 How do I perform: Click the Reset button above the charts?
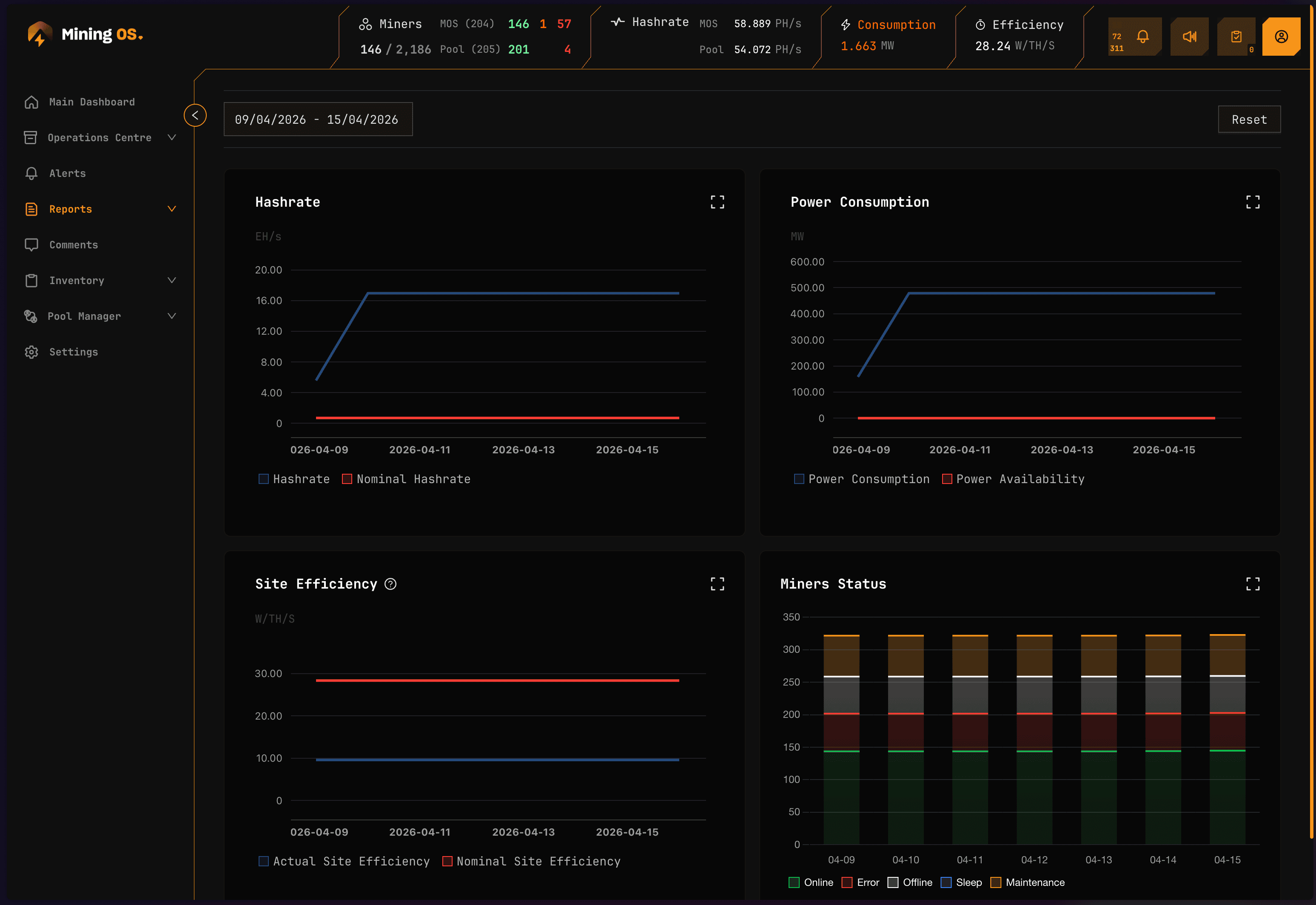click(1249, 119)
